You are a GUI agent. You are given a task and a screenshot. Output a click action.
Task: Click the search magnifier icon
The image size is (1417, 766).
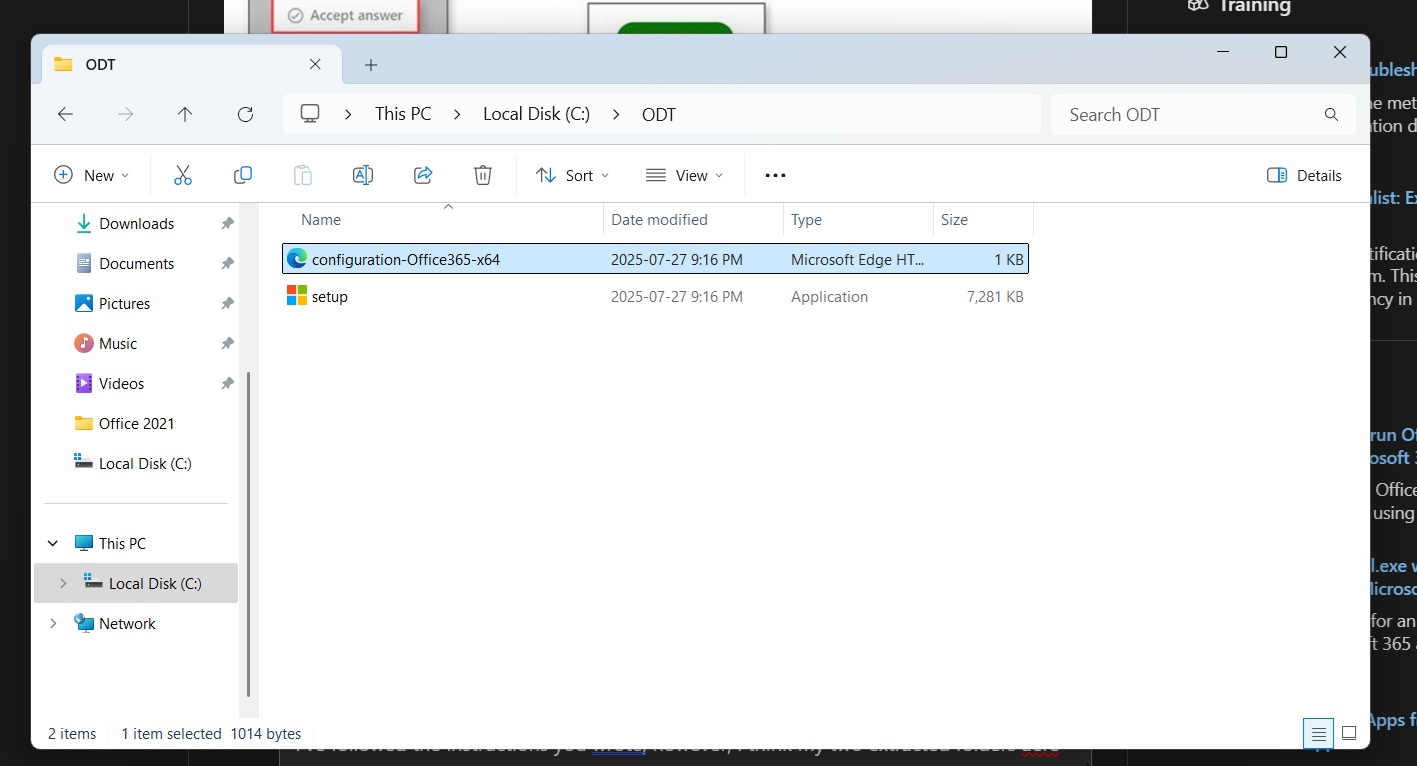[1331, 114]
